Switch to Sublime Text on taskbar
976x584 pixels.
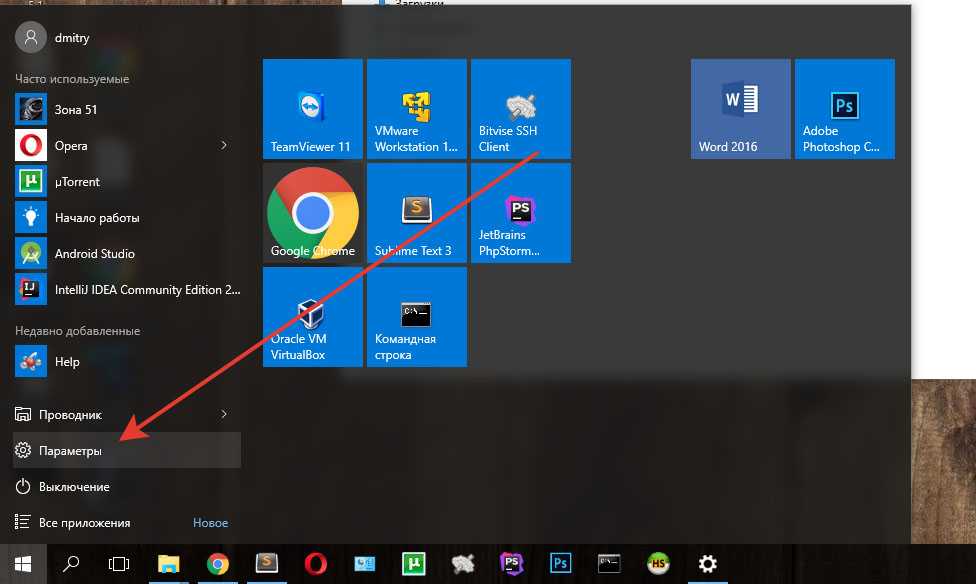point(266,564)
